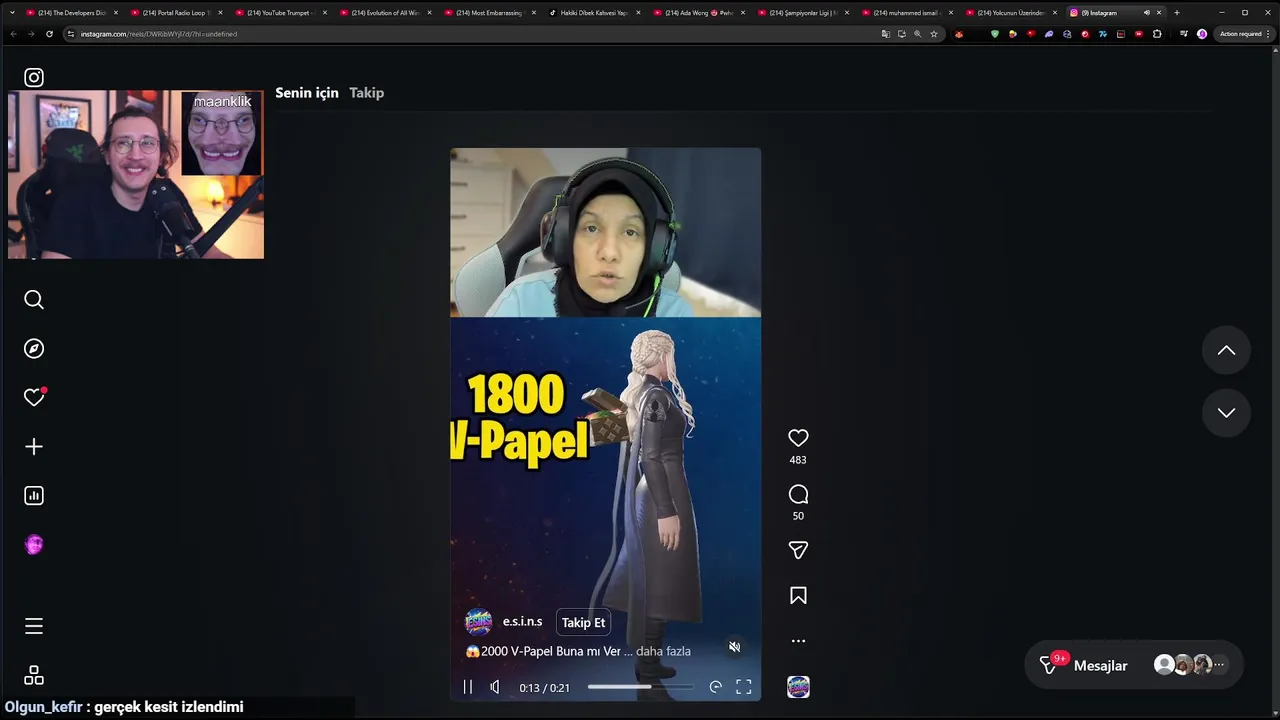
Task: Reload the page with the refresh button
Action: [x=49, y=34]
